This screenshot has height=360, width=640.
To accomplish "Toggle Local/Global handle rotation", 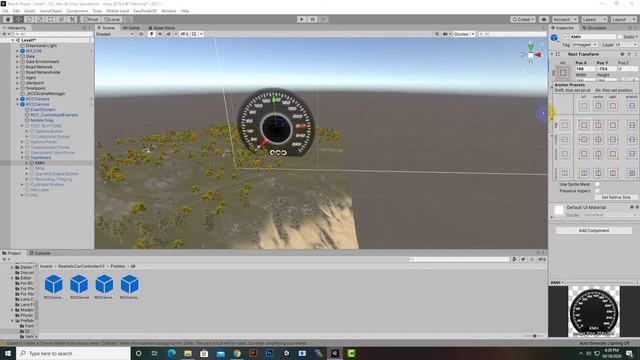I will (x=111, y=19).
